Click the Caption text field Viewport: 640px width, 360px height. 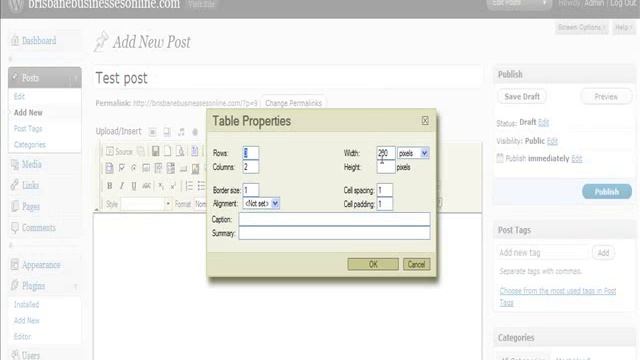click(334, 219)
